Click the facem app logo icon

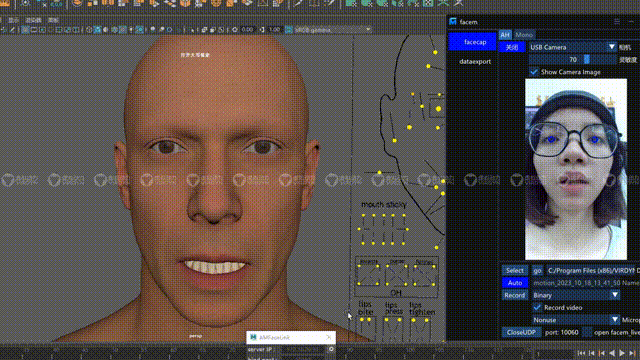tap(453, 22)
